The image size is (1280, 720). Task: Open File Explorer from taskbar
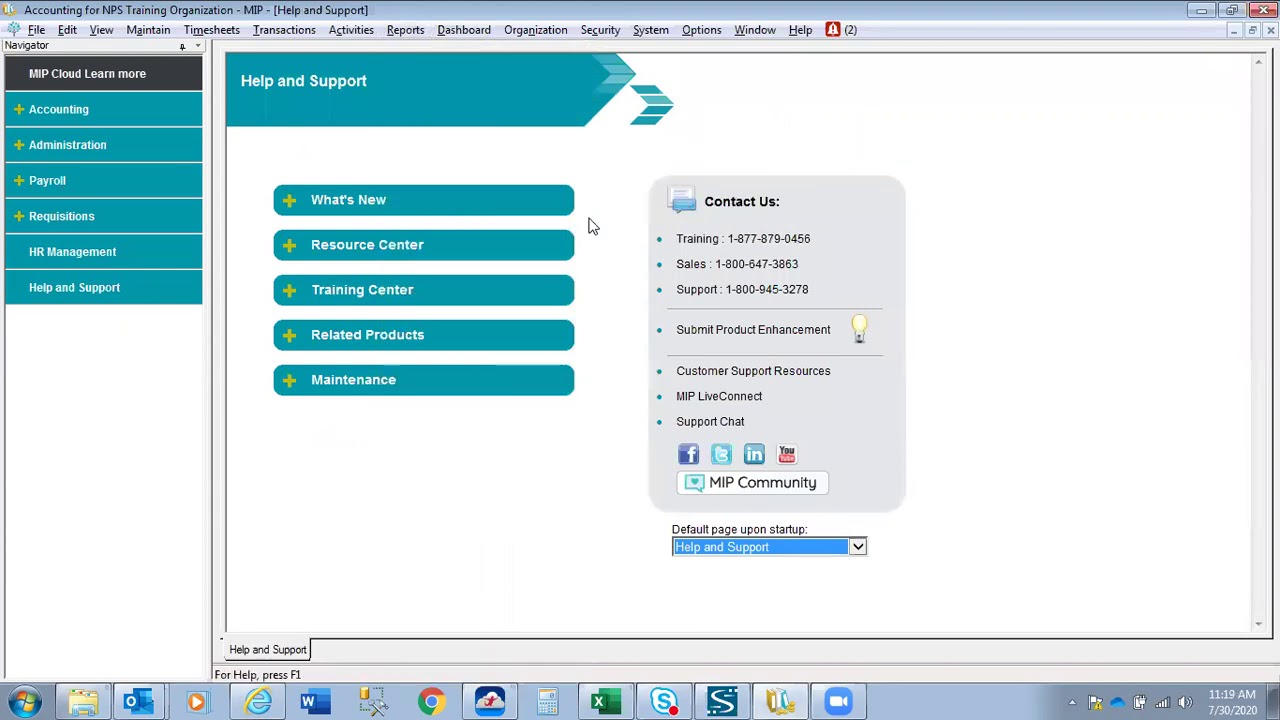(x=83, y=702)
